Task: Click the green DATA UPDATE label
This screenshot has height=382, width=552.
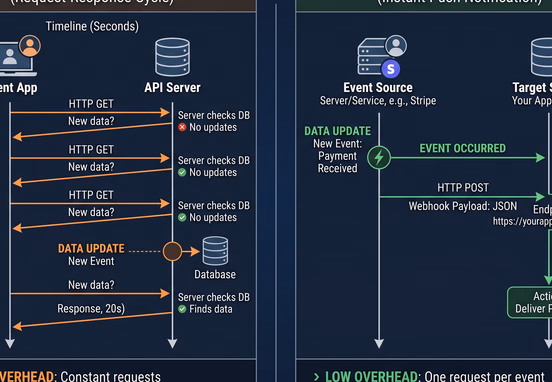Action: pos(338,131)
